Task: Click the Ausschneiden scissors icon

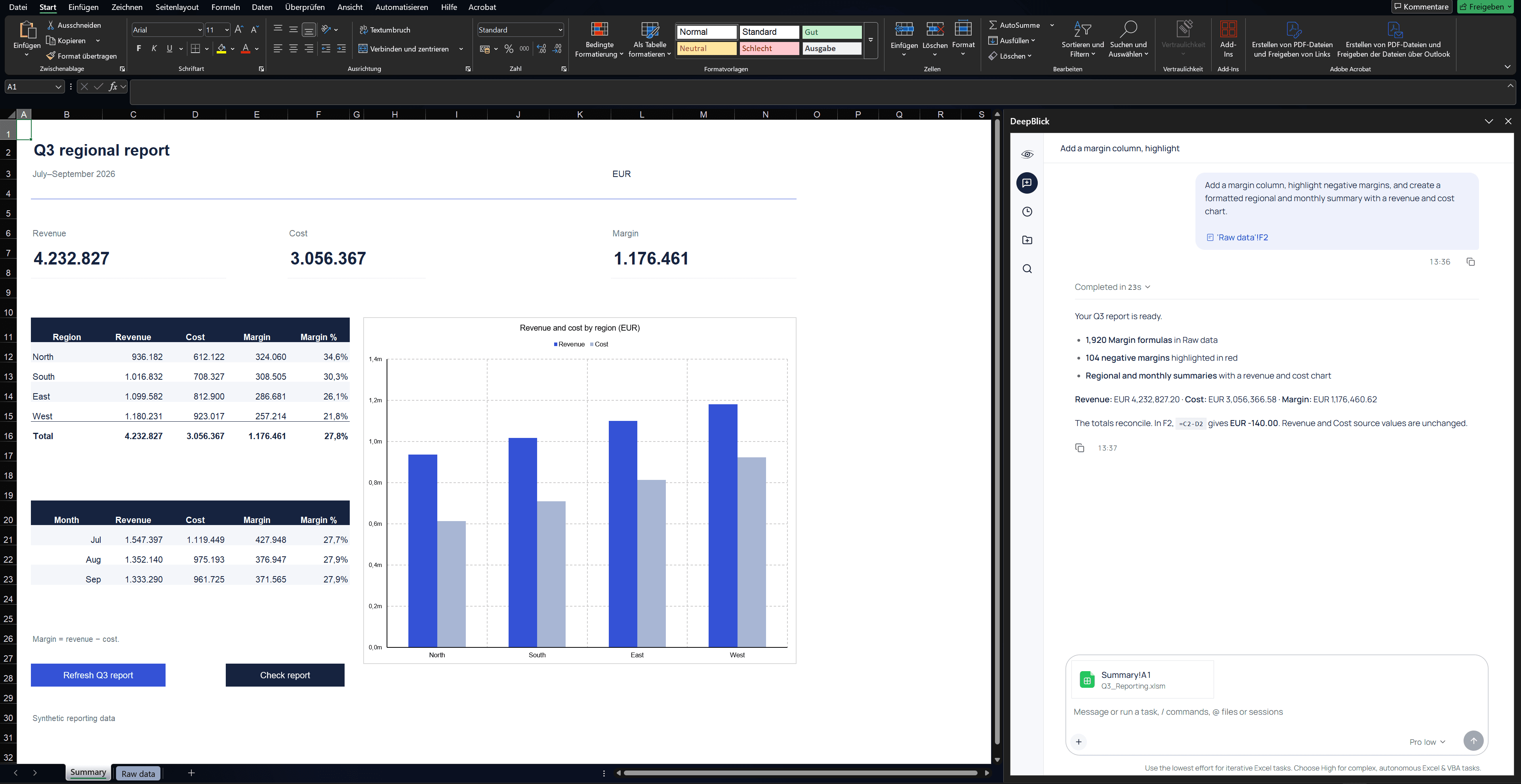Action: [x=51, y=25]
